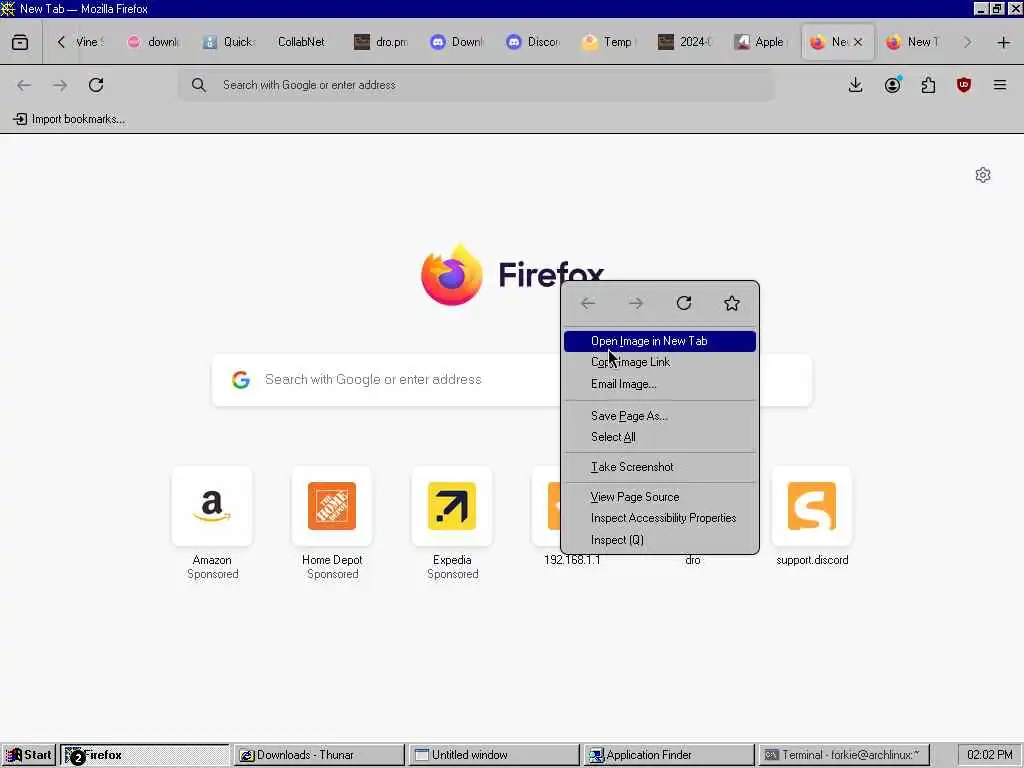
Task: Activate Firefox taskbar button
Action: (x=145, y=755)
